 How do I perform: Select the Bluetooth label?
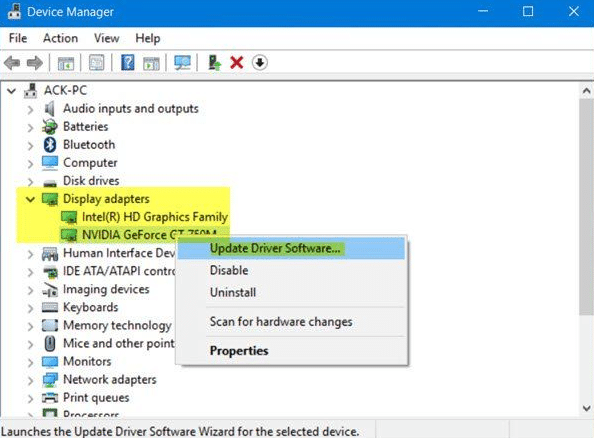click(x=89, y=145)
